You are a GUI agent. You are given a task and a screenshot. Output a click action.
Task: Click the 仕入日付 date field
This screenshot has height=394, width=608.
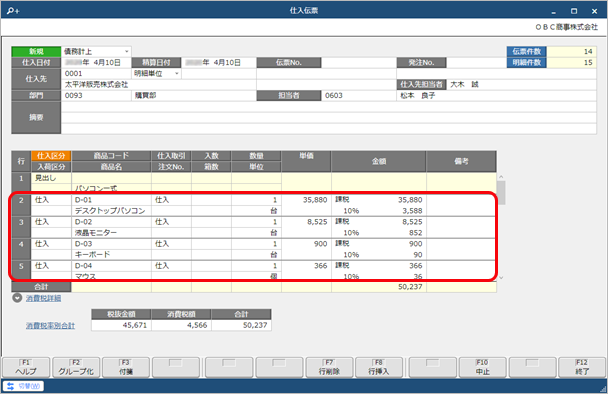(x=96, y=62)
